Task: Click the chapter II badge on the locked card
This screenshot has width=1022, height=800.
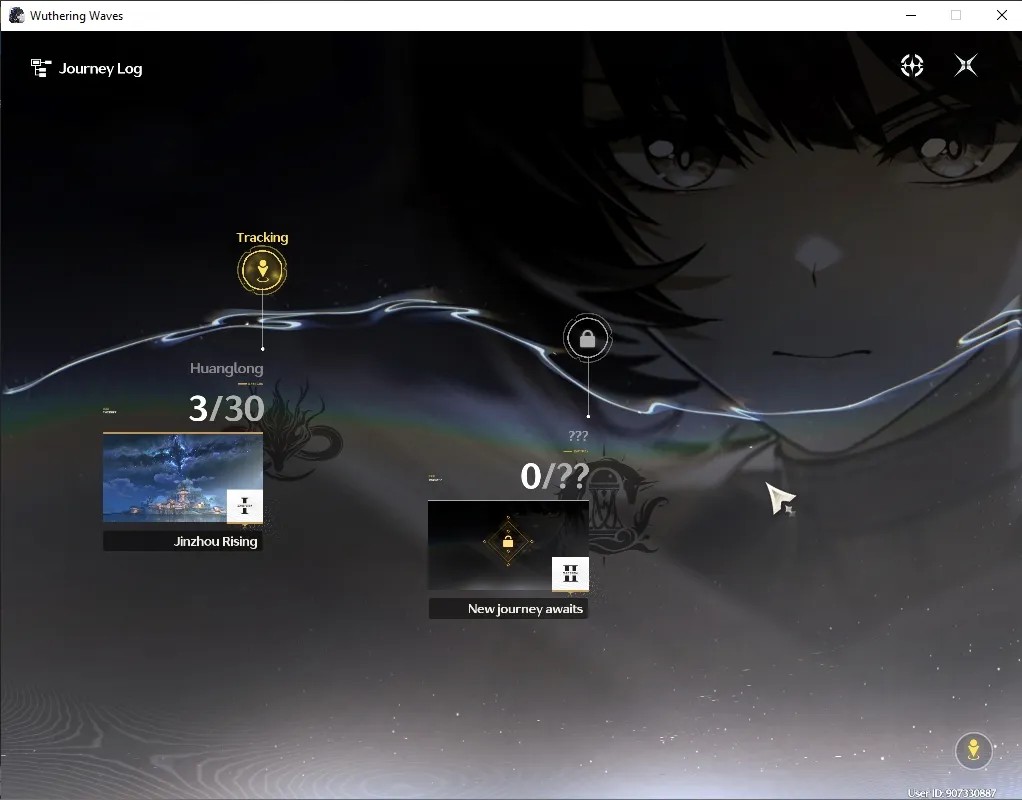Action: point(570,574)
